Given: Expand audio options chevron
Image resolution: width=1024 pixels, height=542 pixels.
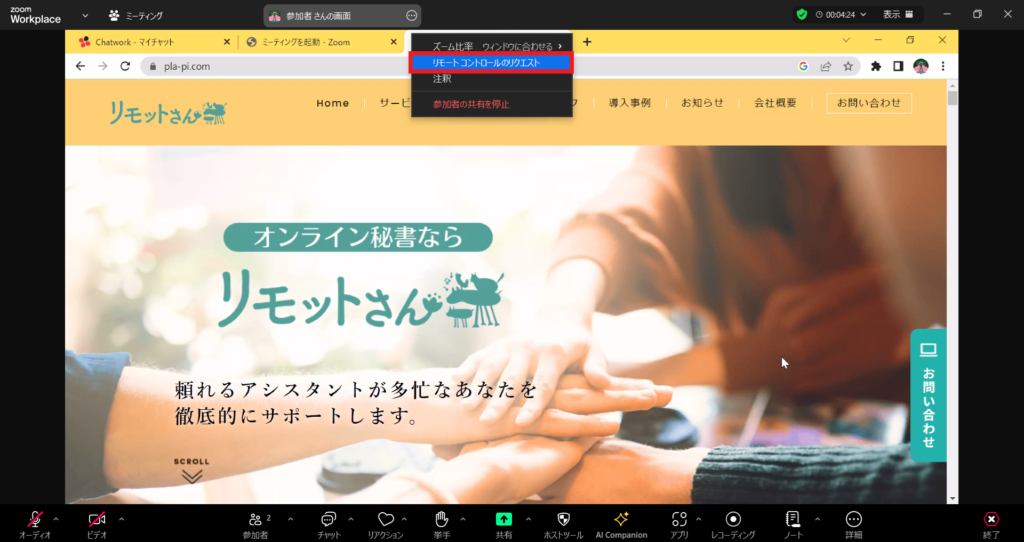Looking at the screenshot, I should [56, 519].
